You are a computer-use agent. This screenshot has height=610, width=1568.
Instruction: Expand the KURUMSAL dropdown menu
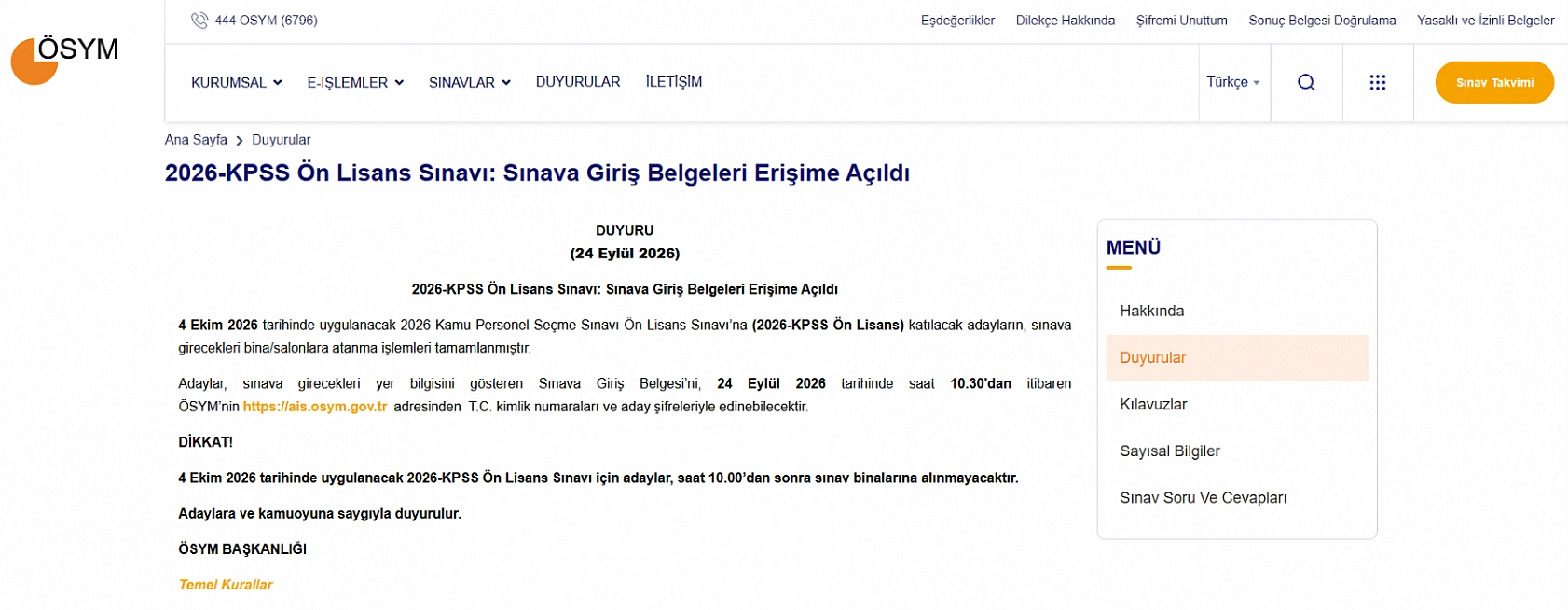pos(237,82)
